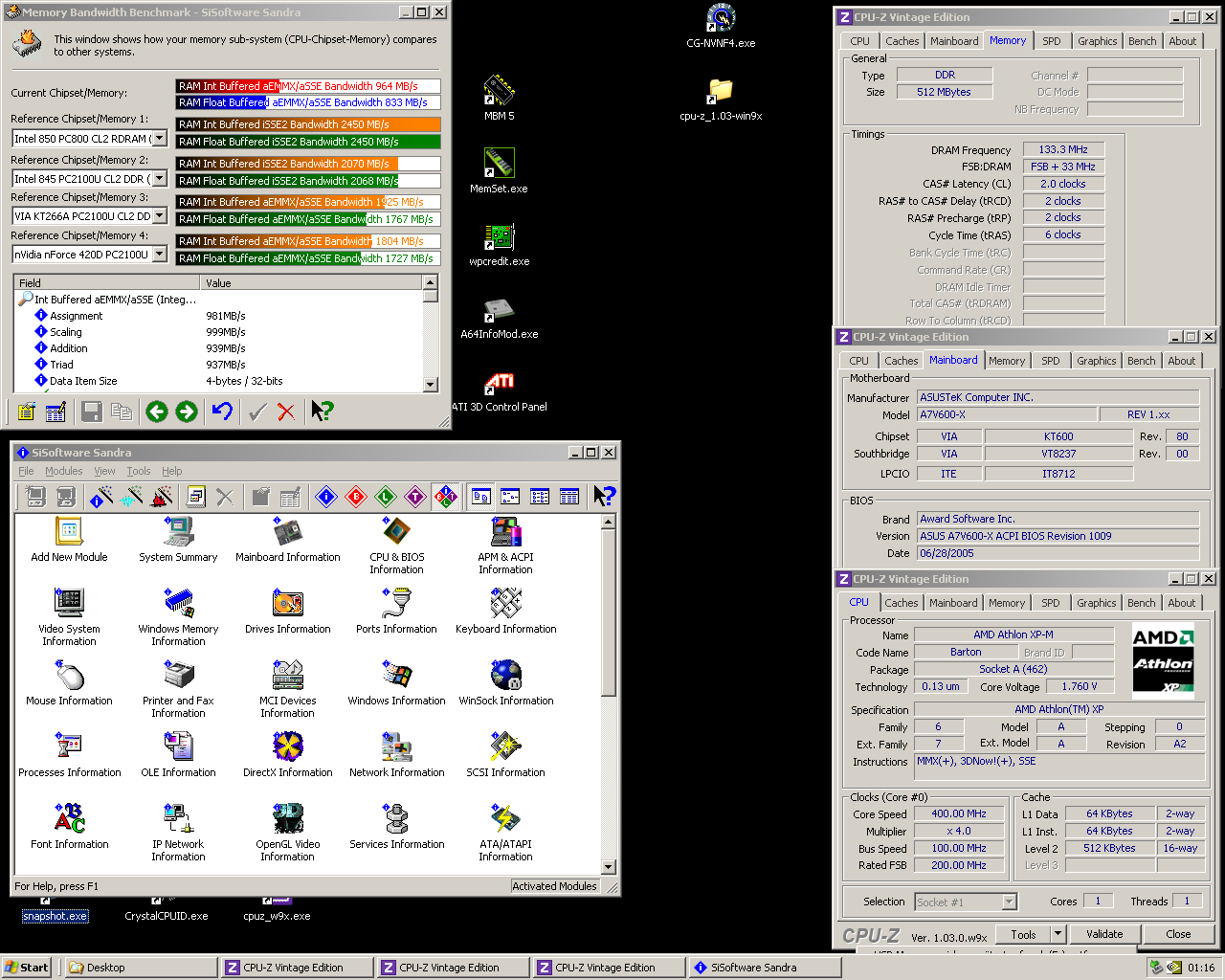Select the ATI 3D Control Panel desktop icon

click(x=499, y=390)
